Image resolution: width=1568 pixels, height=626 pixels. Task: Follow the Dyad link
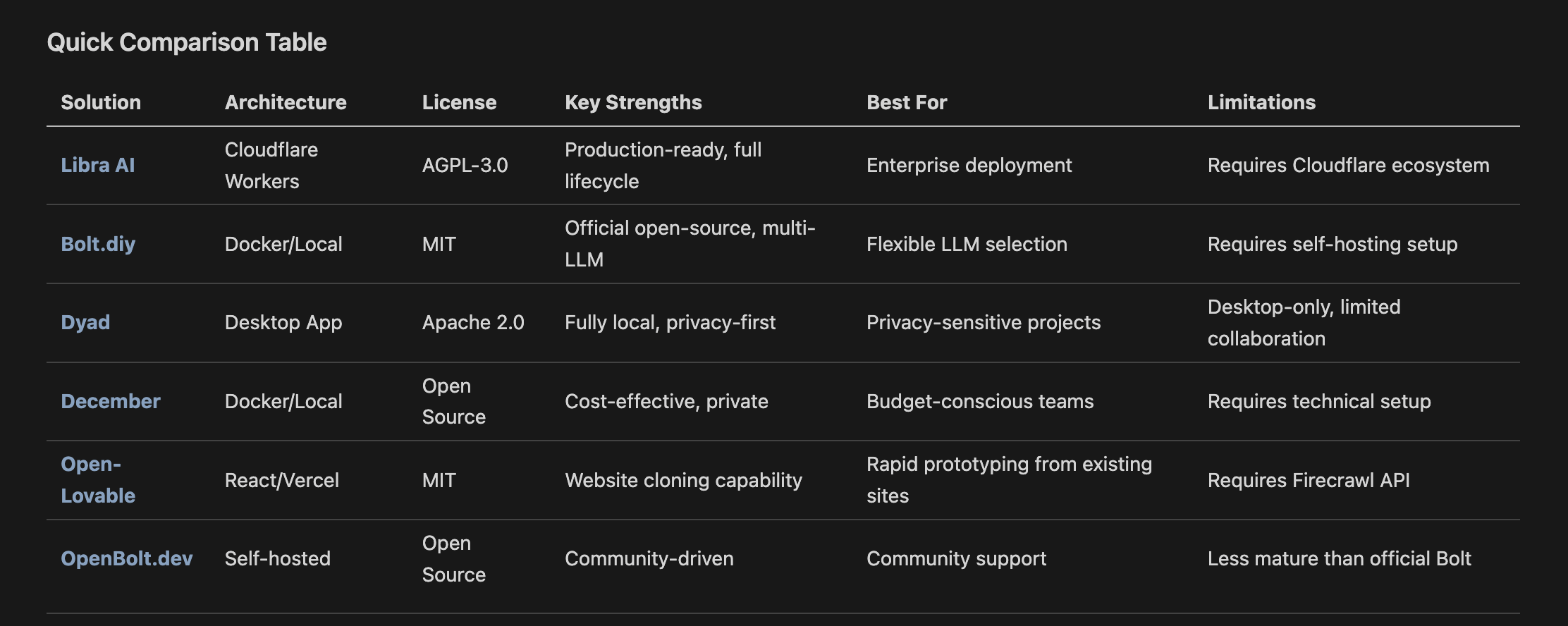[x=85, y=322]
